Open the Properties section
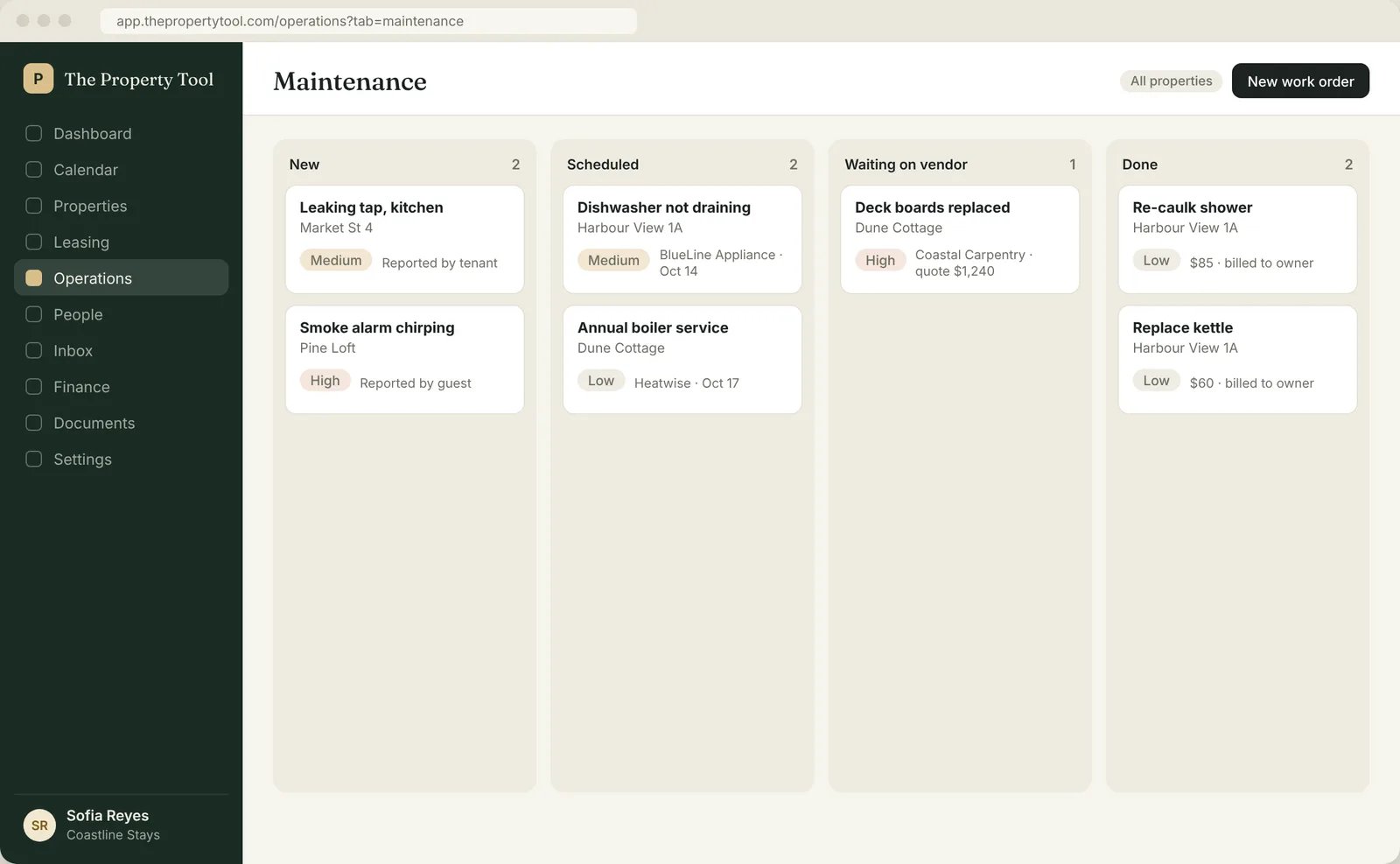Viewport: 1400px width, 864px height. [122, 206]
